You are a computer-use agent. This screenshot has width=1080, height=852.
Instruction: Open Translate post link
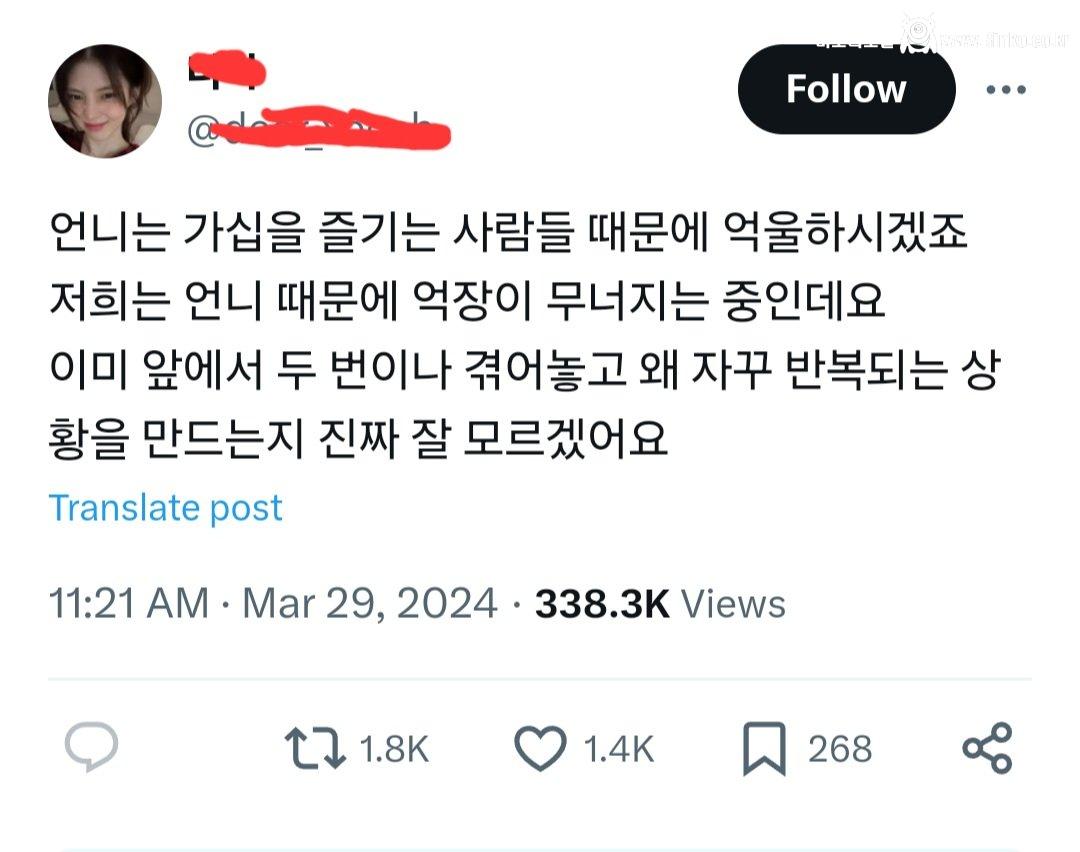point(166,507)
